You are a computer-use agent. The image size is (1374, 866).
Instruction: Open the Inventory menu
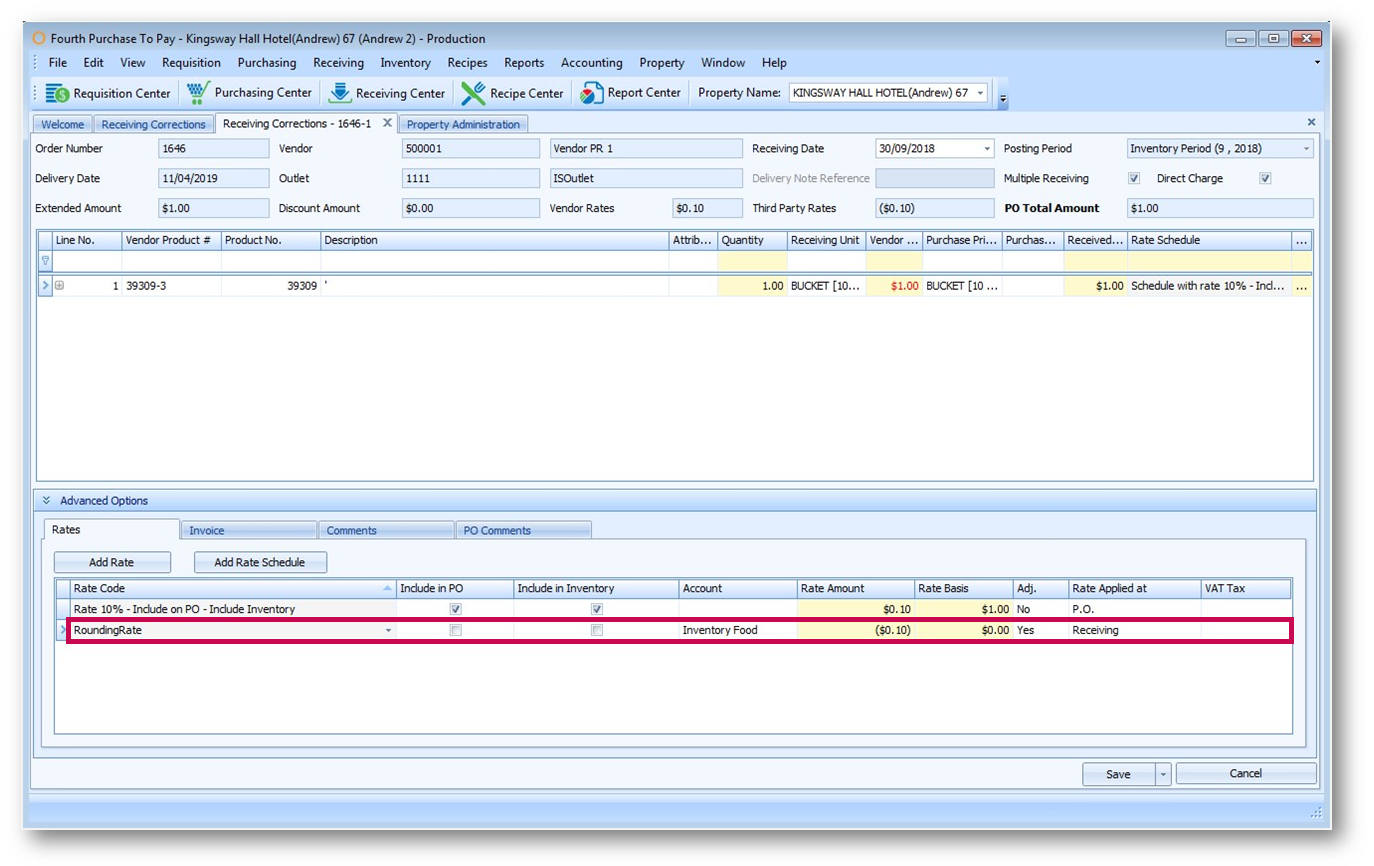click(x=405, y=62)
